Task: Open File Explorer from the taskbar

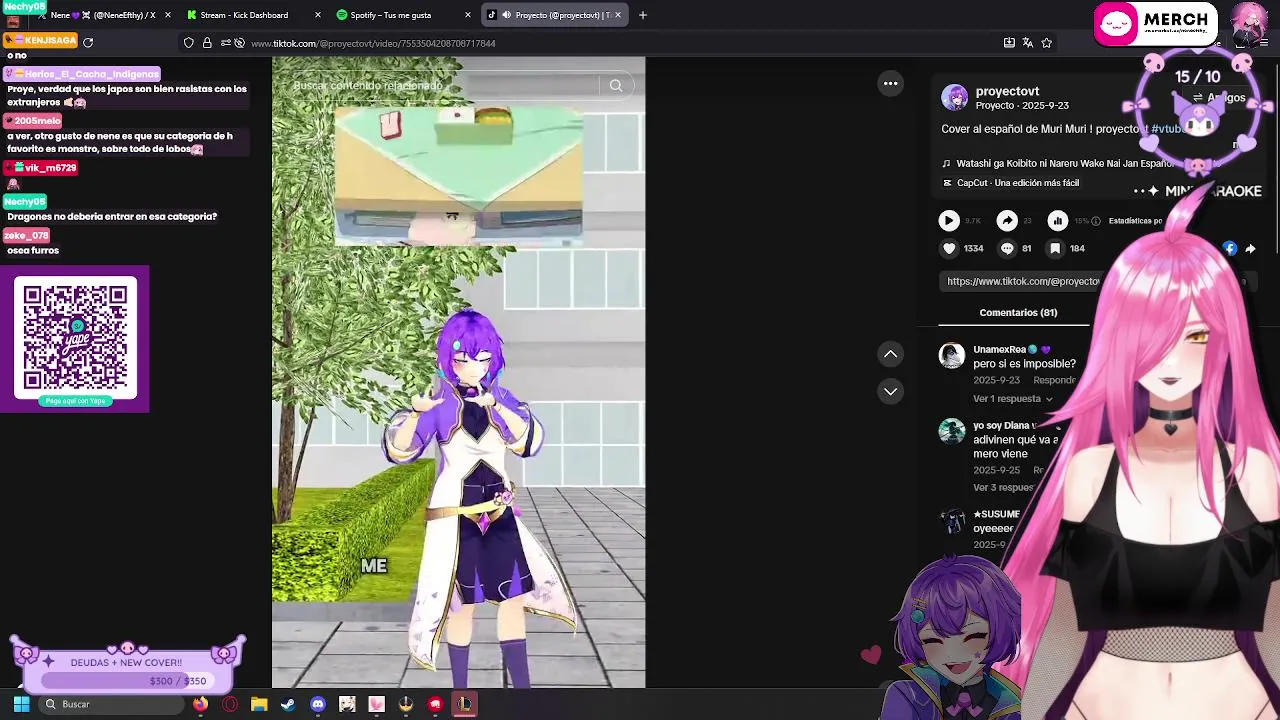Action: [259, 704]
